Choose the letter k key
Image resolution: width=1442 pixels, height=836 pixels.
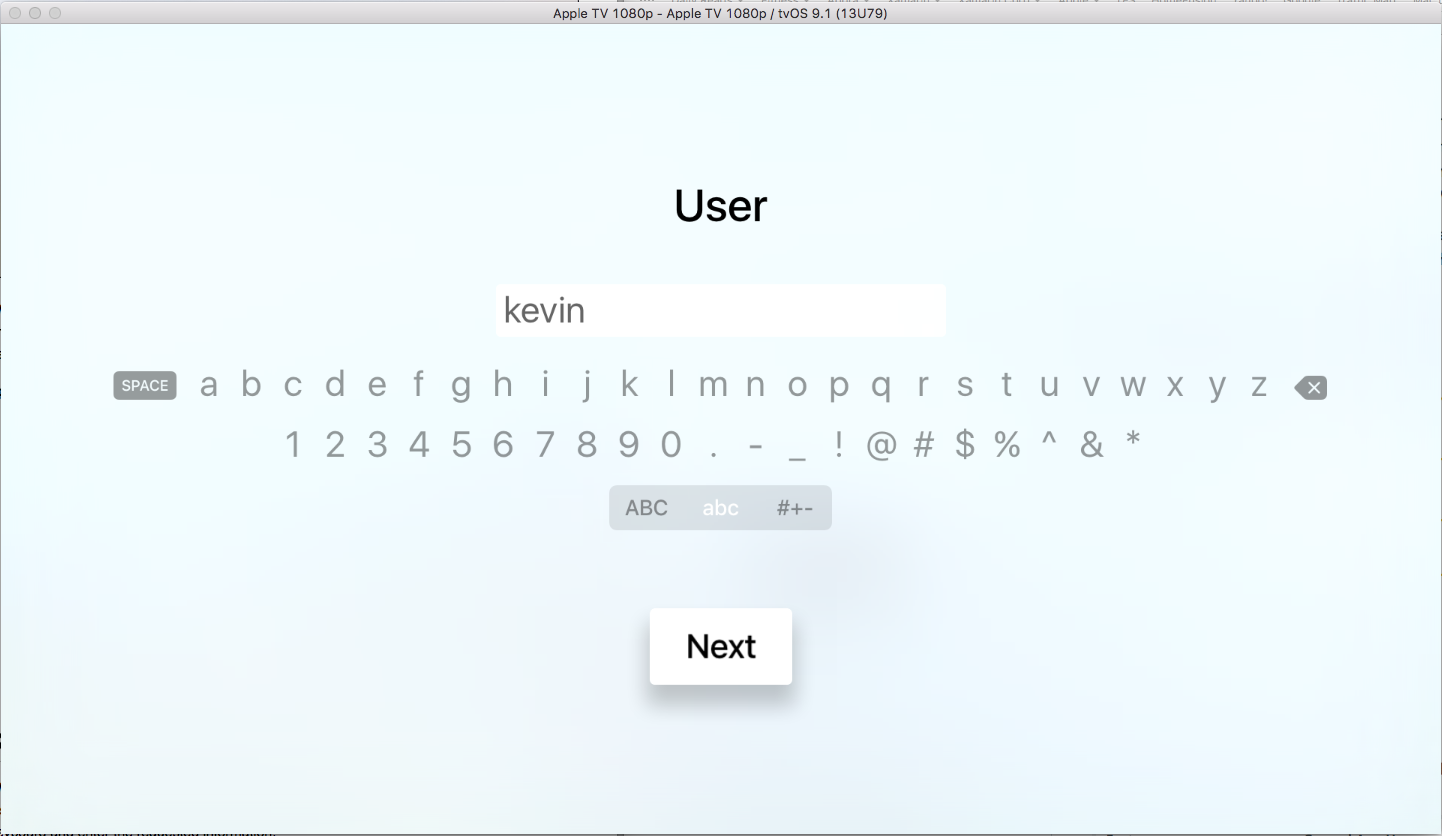629,383
